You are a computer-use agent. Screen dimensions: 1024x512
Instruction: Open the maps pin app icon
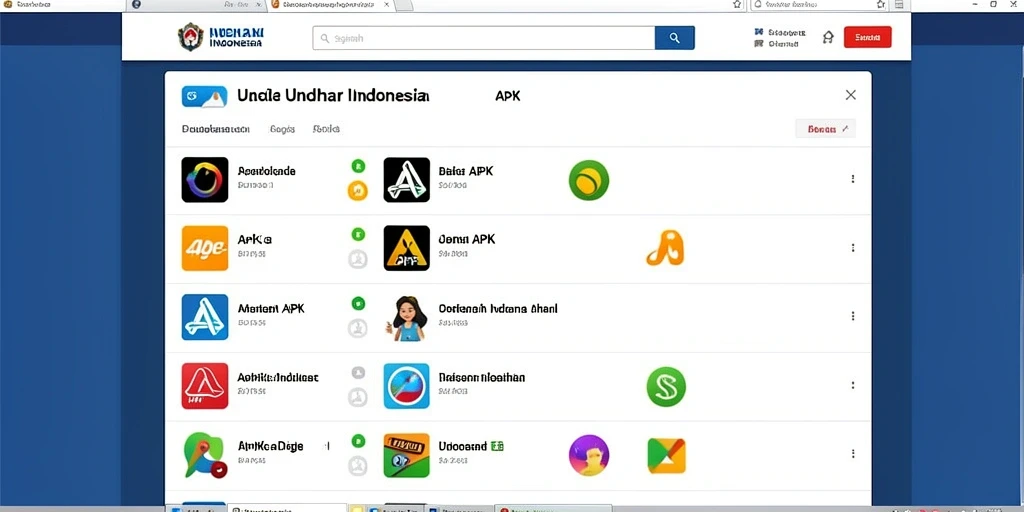[x=204, y=455]
